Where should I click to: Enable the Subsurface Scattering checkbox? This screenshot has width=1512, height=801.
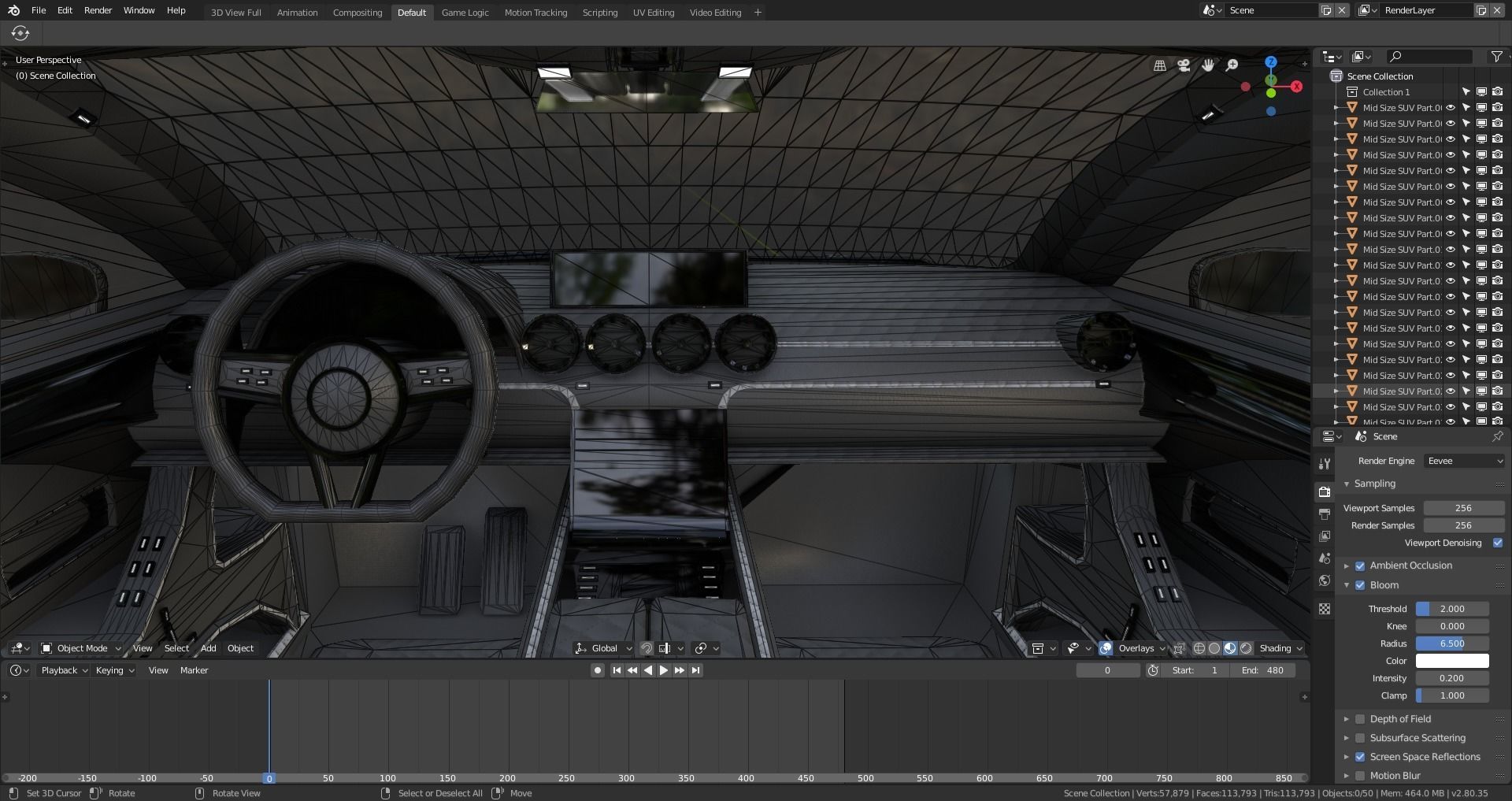point(1360,738)
